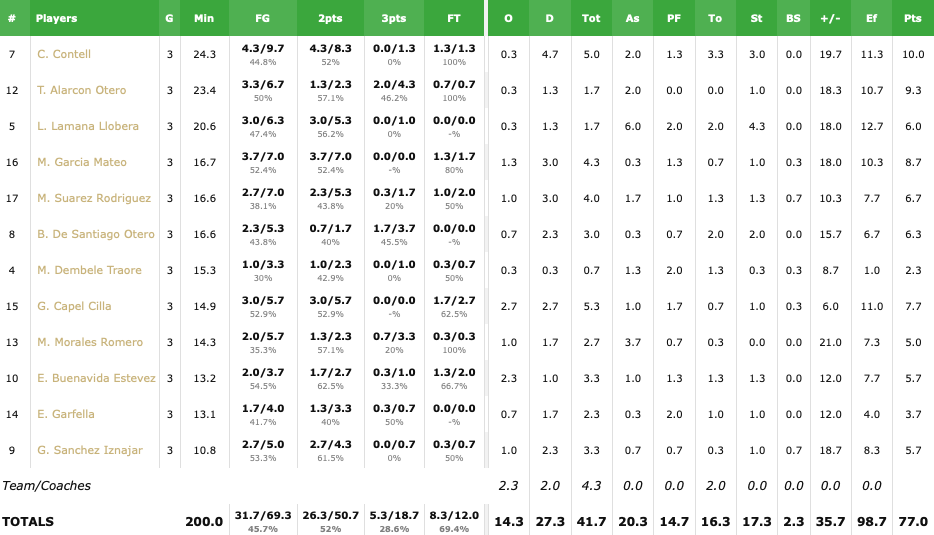Click L. Lamana Llobera player name
Image resolution: width=934 pixels, height=535 pixels.
click(x=88, y=126)
